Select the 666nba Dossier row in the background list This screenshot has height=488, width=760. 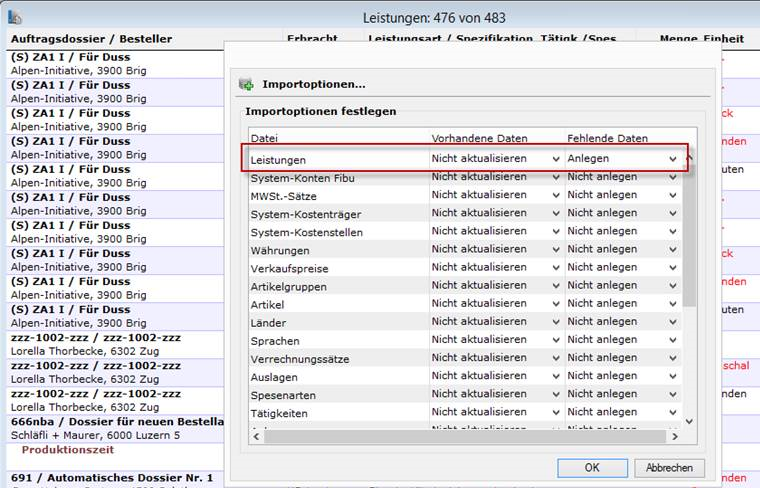(110, 422)
